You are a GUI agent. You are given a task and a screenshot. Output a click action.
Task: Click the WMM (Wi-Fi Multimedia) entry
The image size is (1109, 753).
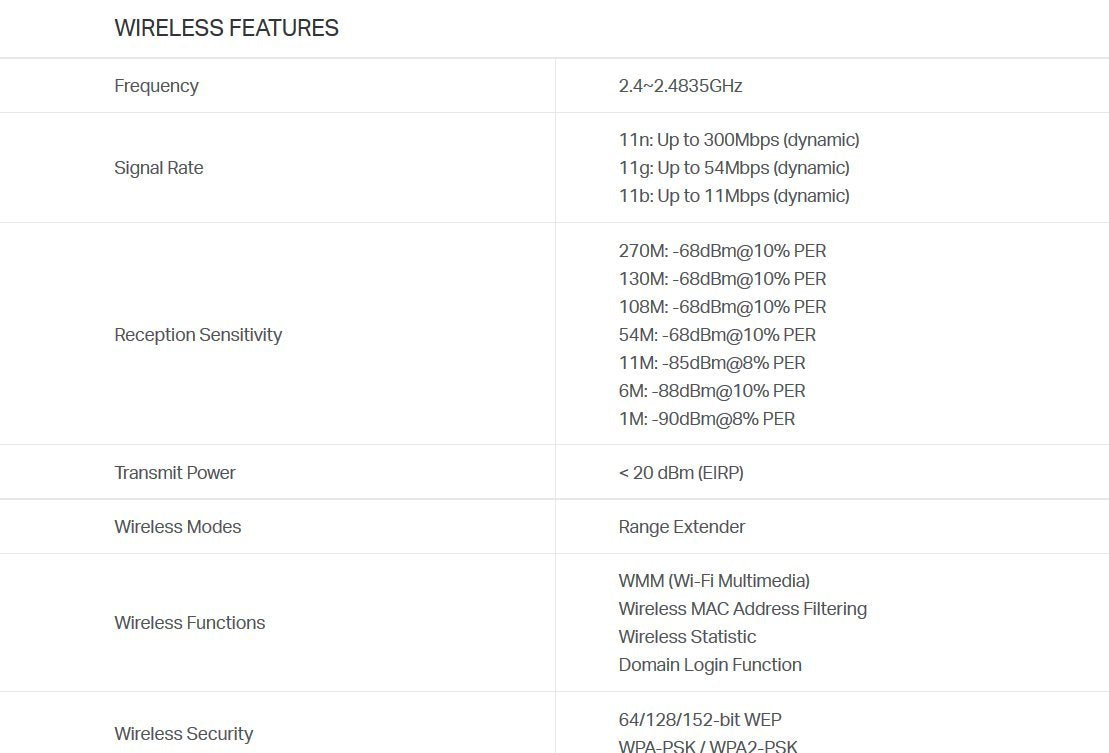click(713, 581)
